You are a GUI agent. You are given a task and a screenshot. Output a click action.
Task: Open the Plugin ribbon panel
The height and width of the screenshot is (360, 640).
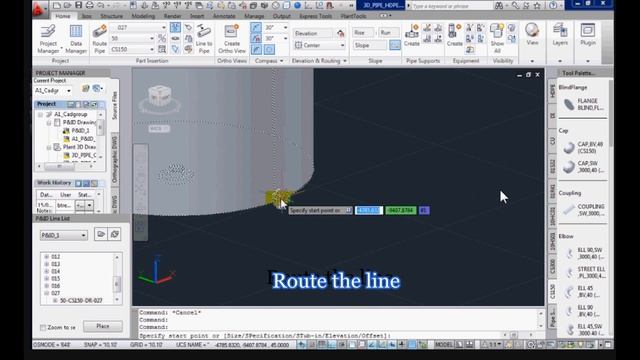coord(588,34)
